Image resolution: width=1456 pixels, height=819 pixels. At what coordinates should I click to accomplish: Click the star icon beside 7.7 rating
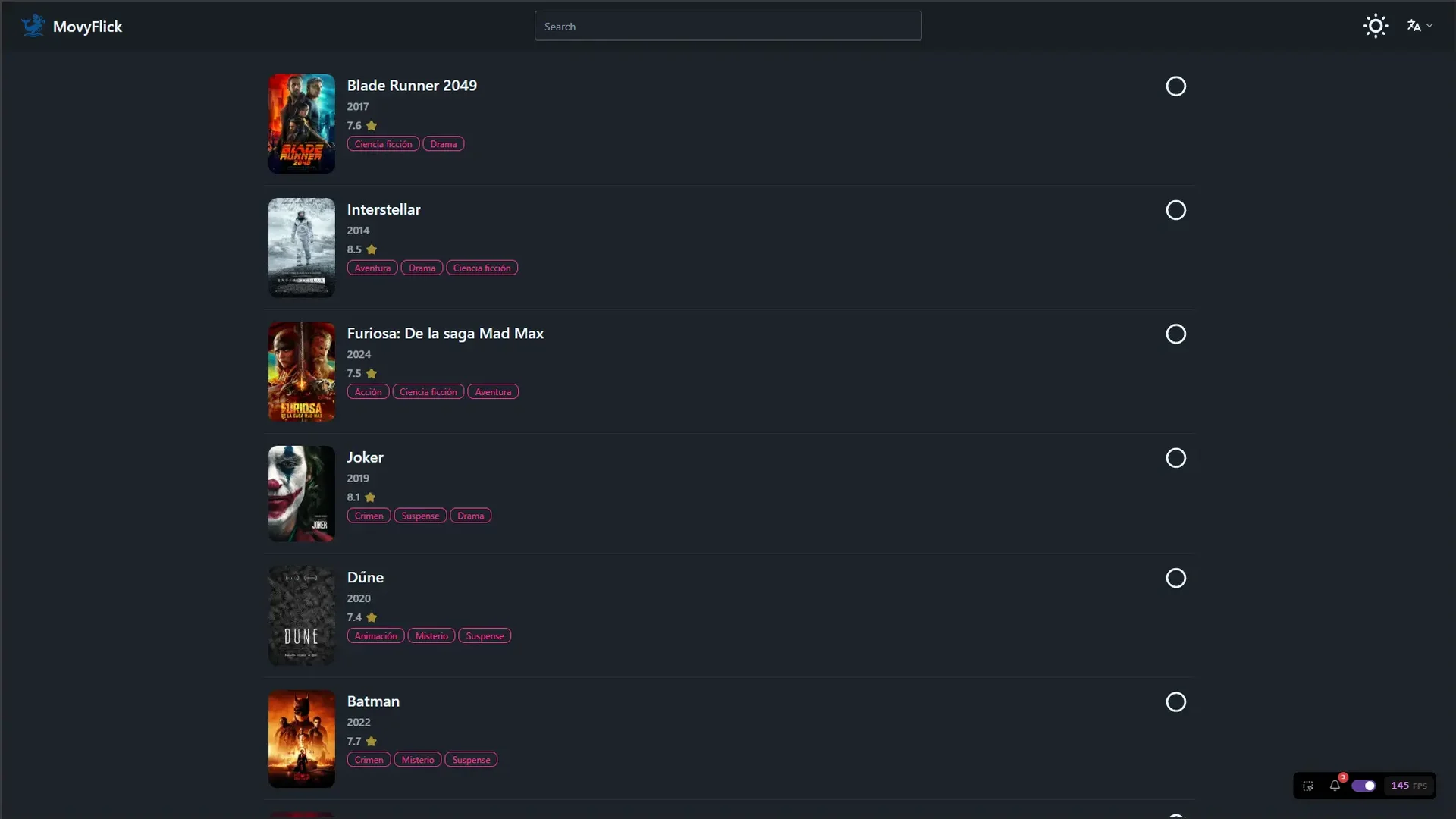[372, 742]
